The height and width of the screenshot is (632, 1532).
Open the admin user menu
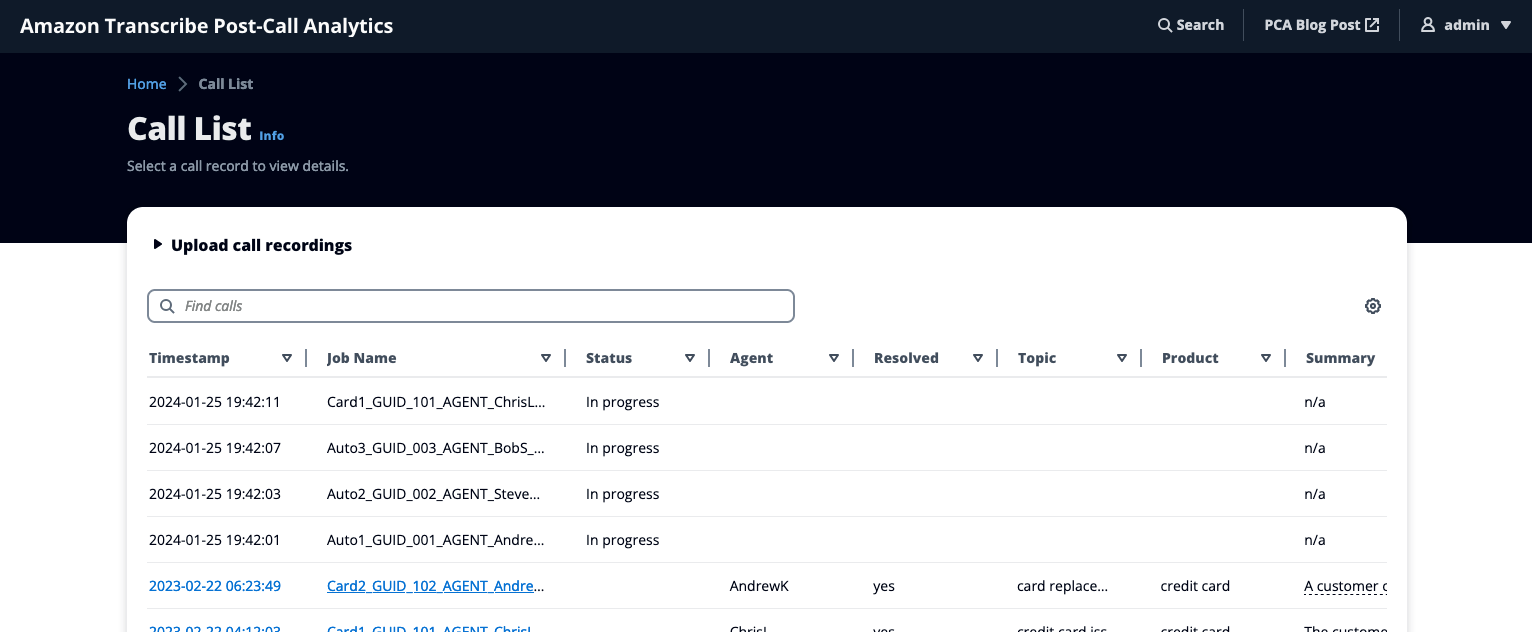click(x=1466, y=25)
